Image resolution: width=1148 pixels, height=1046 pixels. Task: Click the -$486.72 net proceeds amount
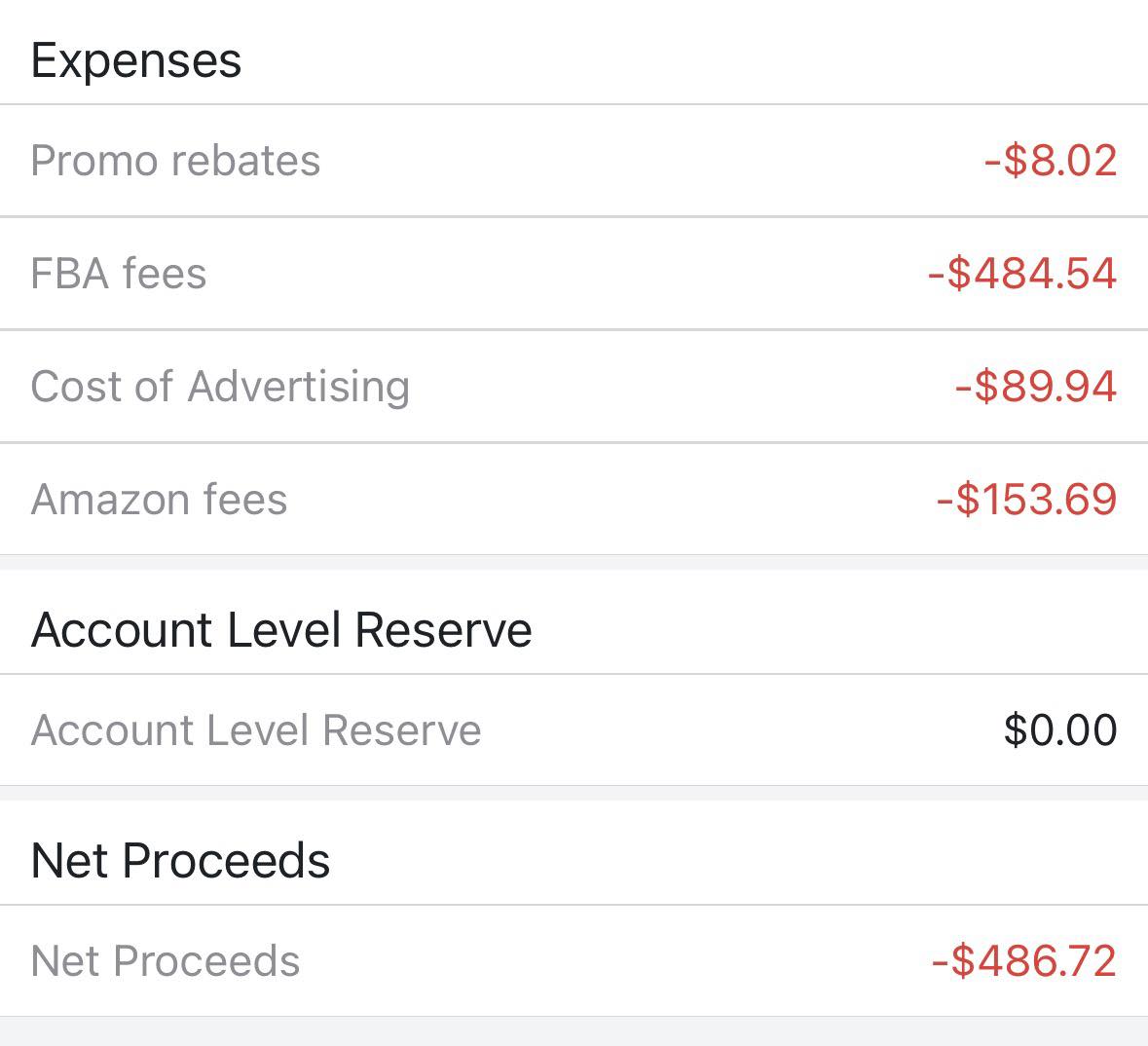1024,961
